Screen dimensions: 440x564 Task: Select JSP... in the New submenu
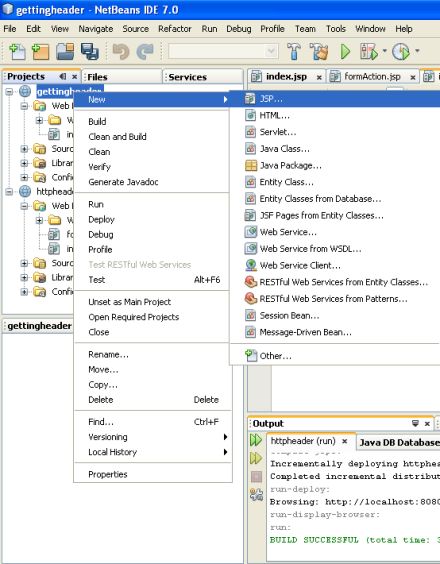pos(335,99)
